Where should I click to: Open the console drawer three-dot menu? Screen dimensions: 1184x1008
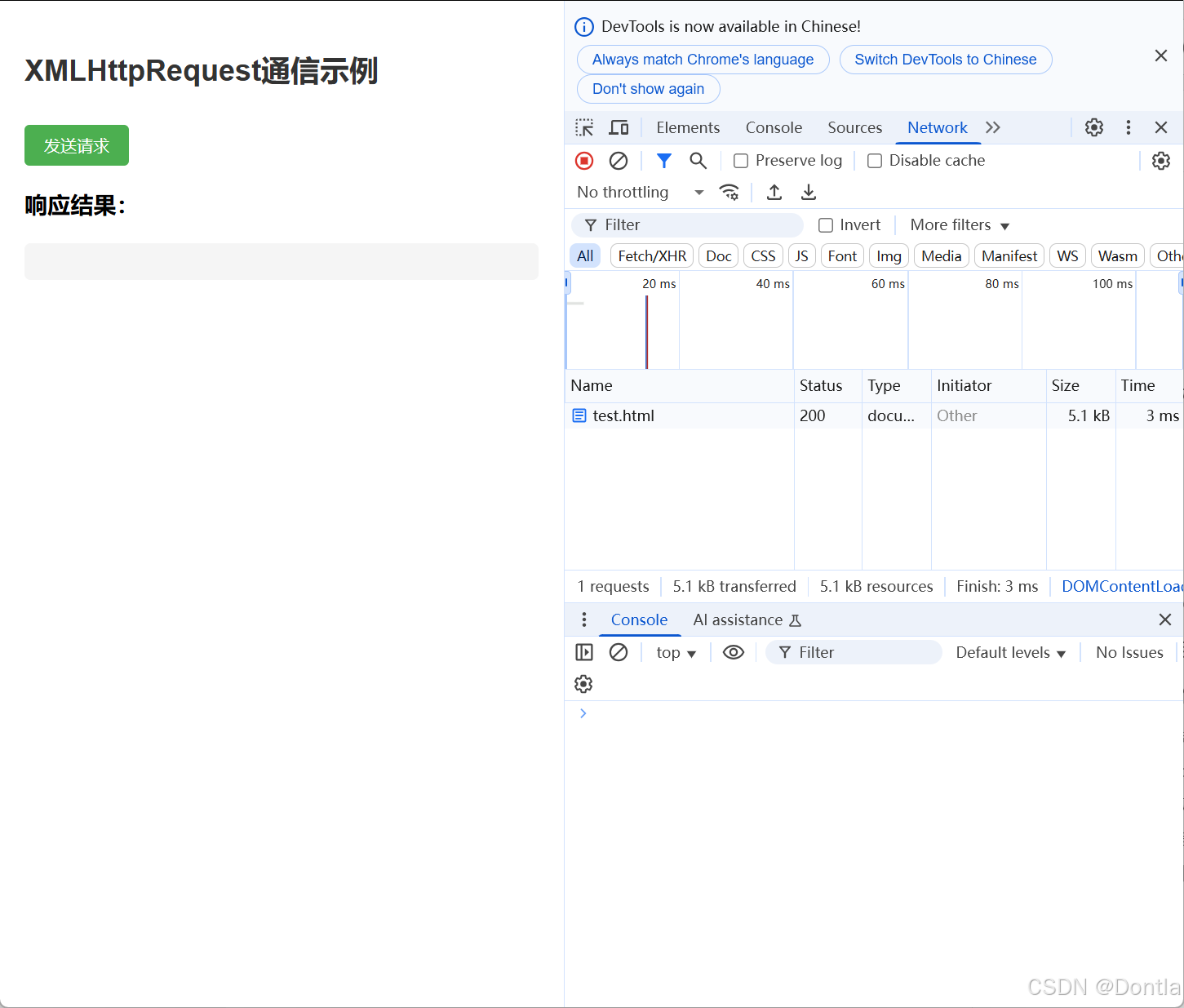click(x=584, y=619)
